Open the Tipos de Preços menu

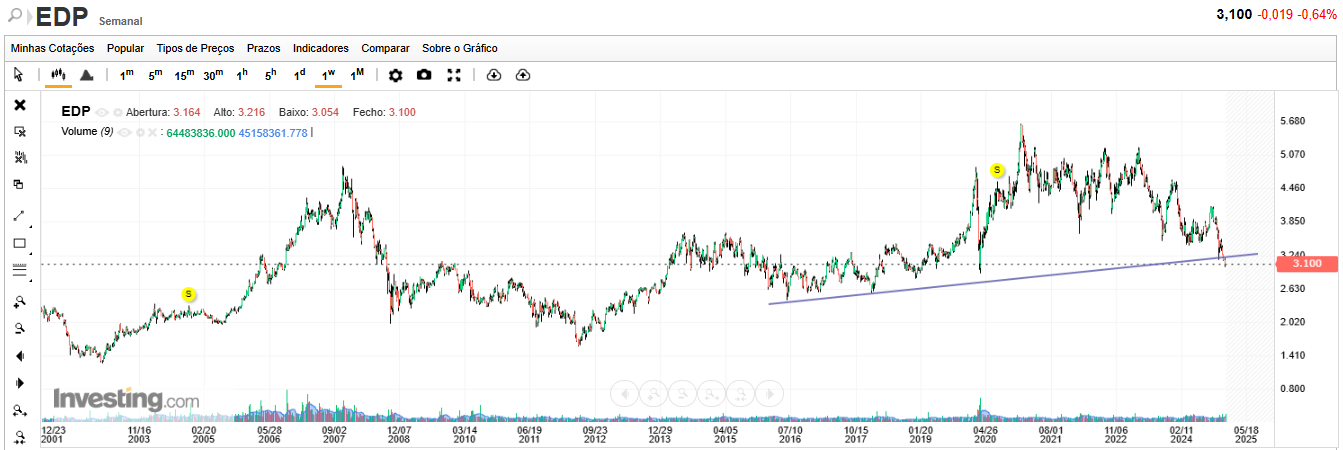[195, 48]
